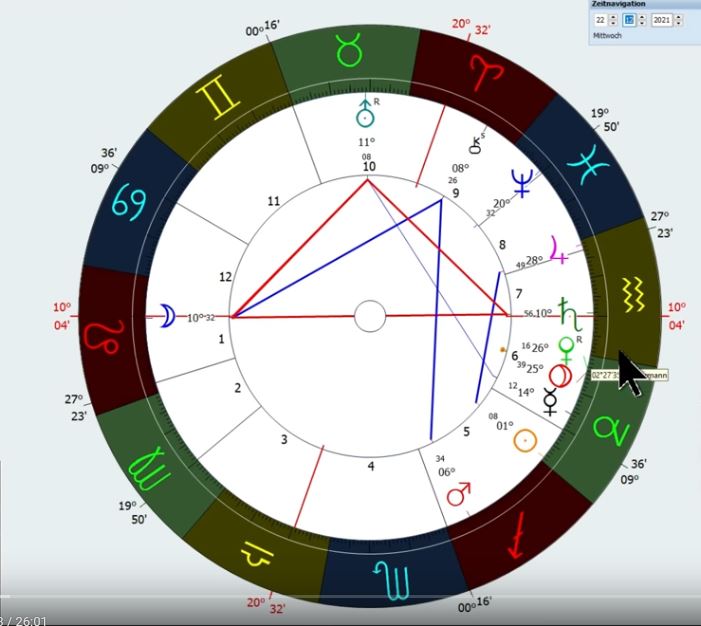Select the black Mercury glyph

point(550,401)
